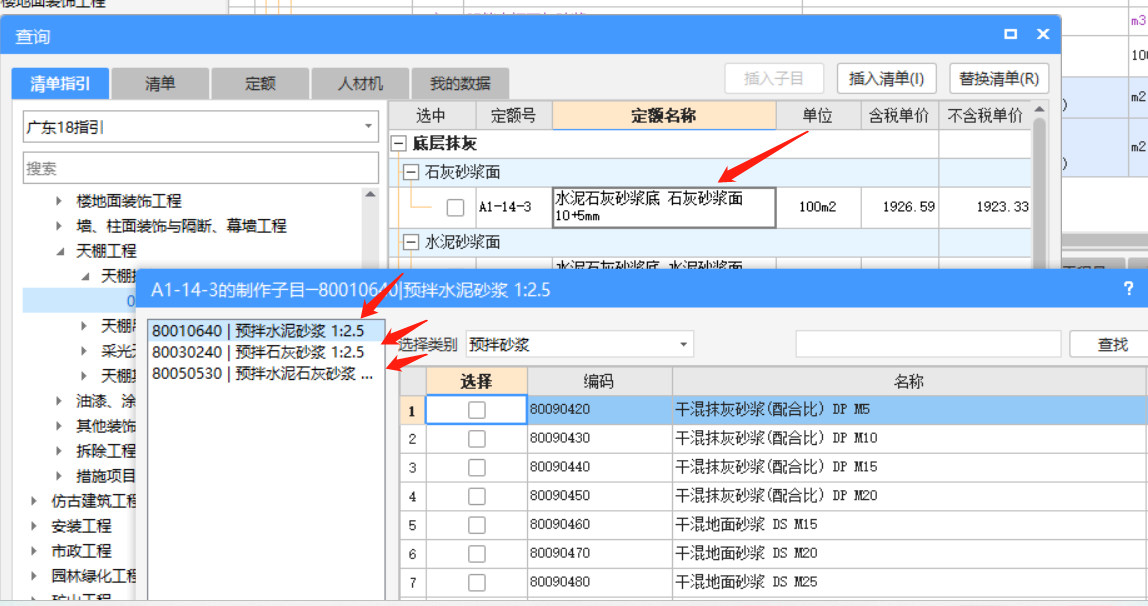Select the 市政工程 tree item
This screenshot has height=606, width=1148.
pos(81,551)
